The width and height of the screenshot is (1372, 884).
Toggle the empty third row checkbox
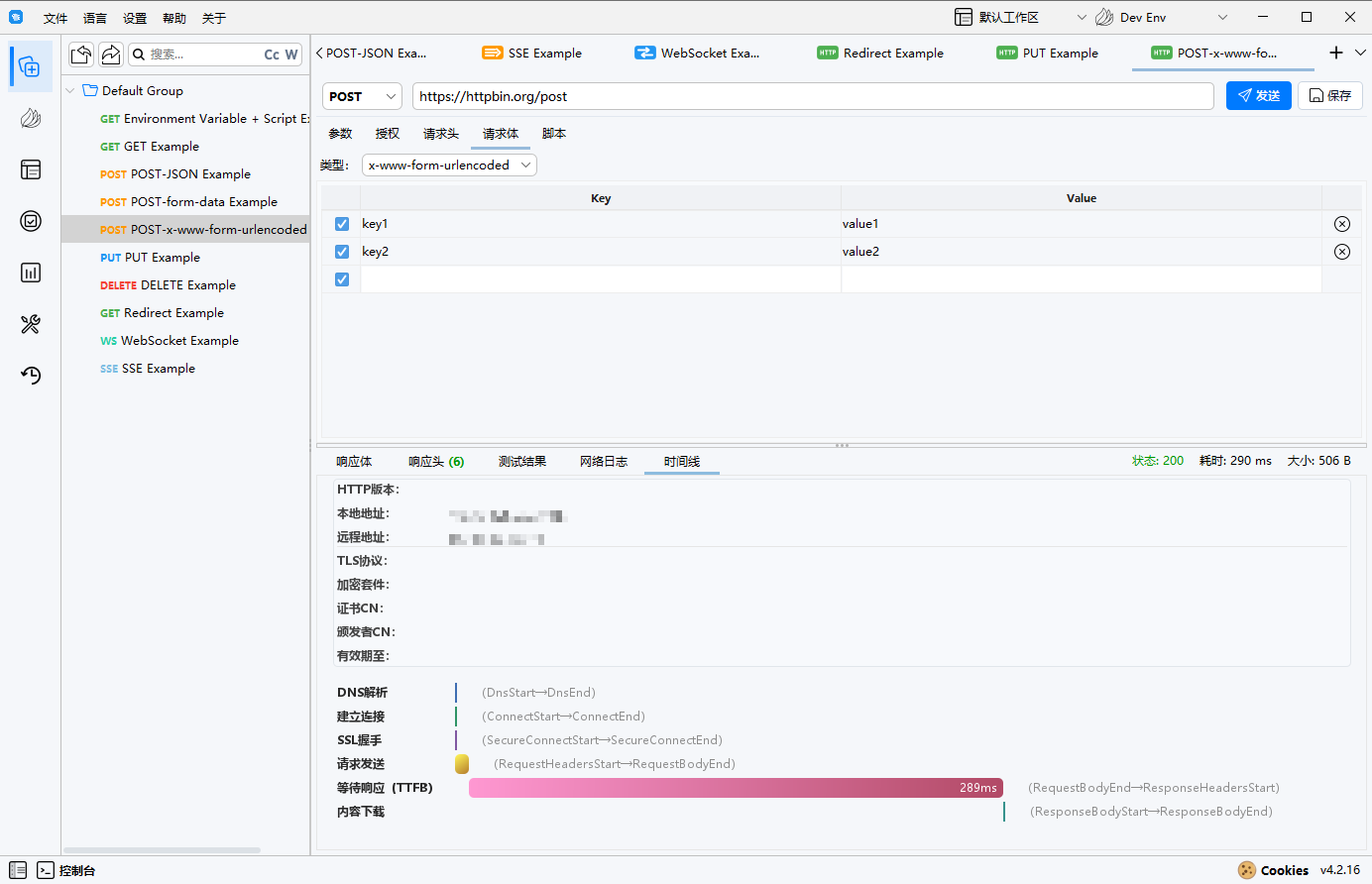click(x=342, y=279)
